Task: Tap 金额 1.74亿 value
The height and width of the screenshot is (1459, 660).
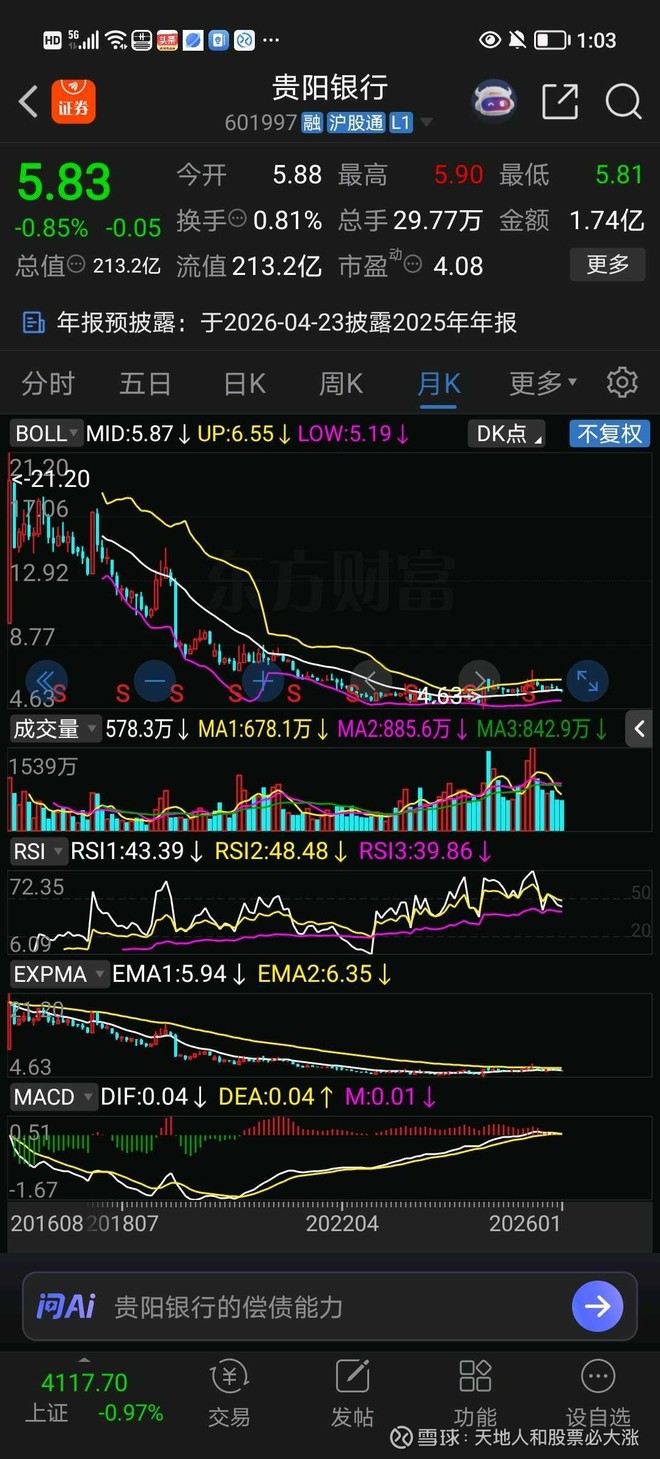Action: coord(606,220)
